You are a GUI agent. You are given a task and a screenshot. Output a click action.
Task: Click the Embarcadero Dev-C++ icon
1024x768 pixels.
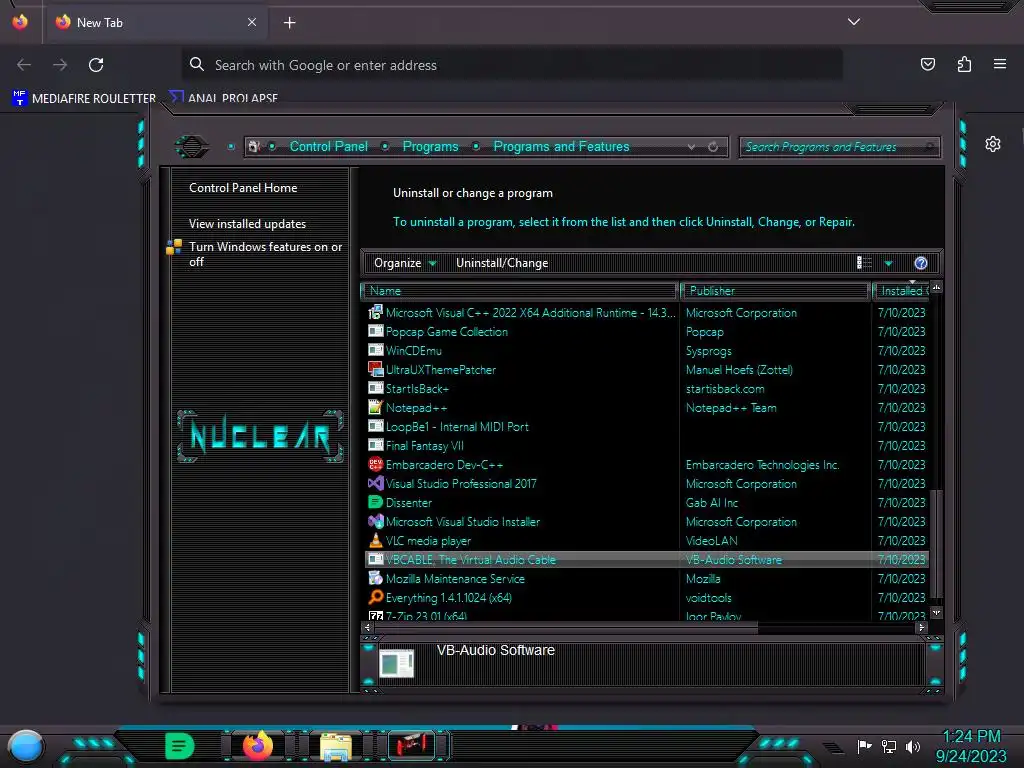pos(376,464)
